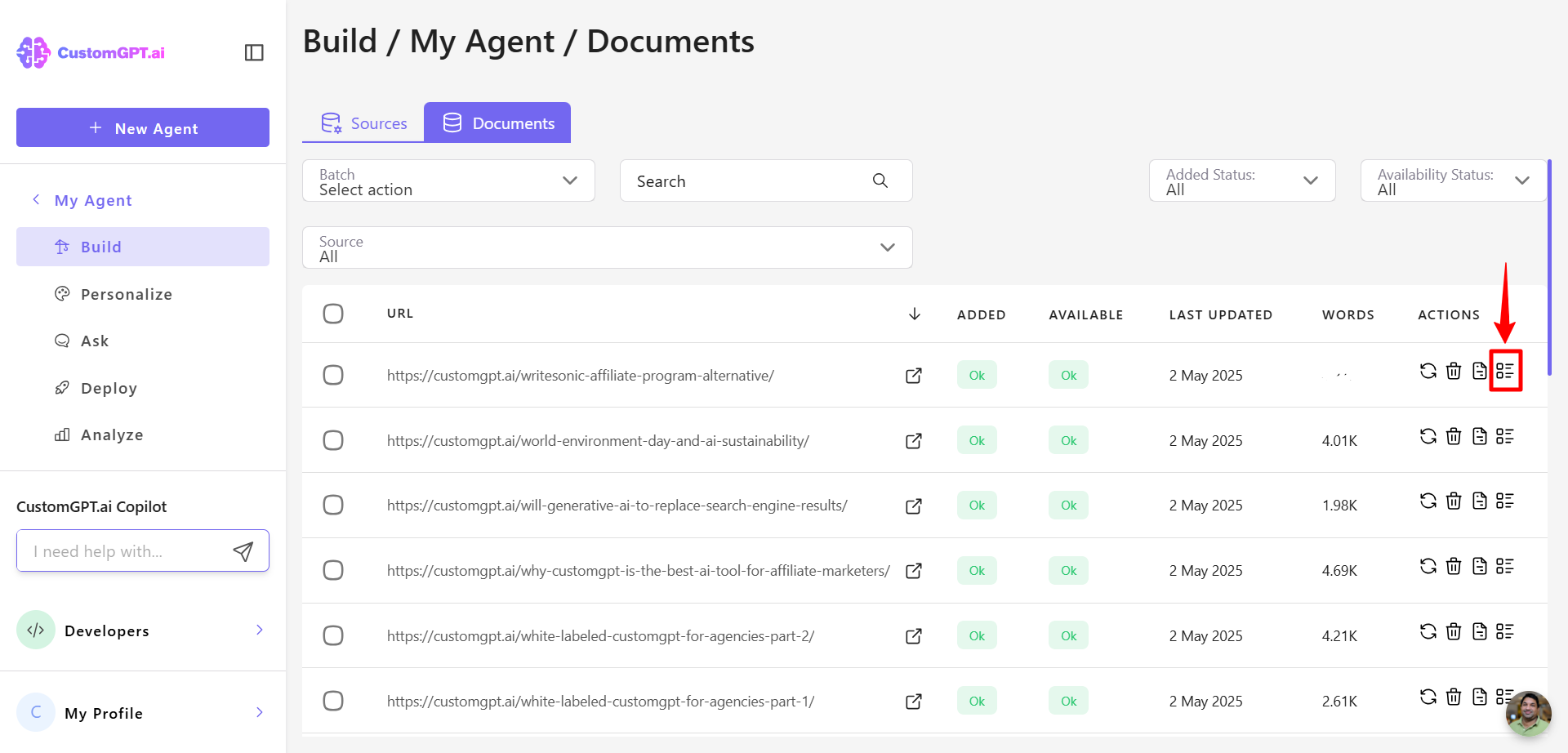
Task: Open Build in the sidebar
Action: click(143, 247)
